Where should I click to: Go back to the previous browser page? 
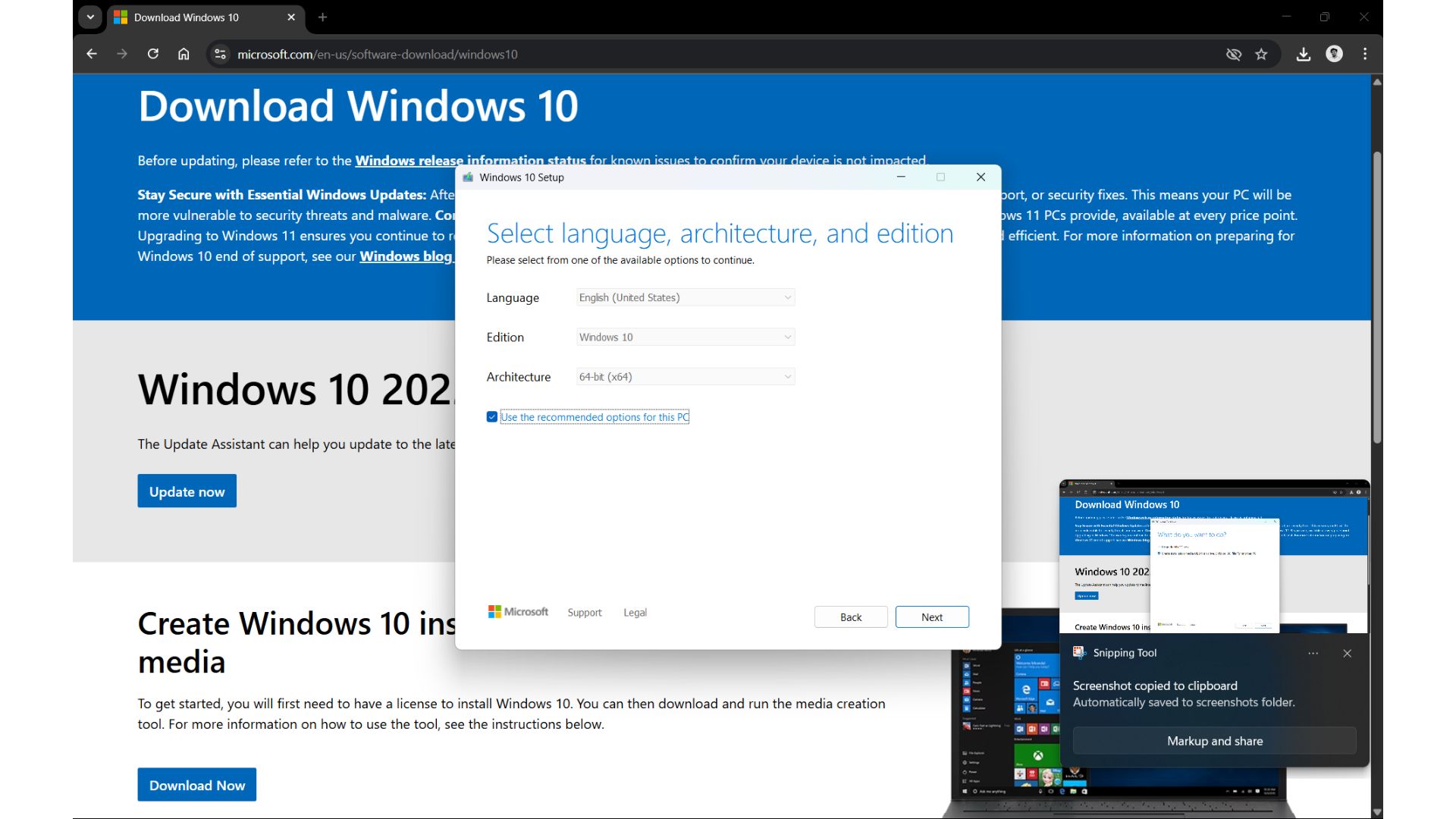pyautogui.click(x=92, y=54)
